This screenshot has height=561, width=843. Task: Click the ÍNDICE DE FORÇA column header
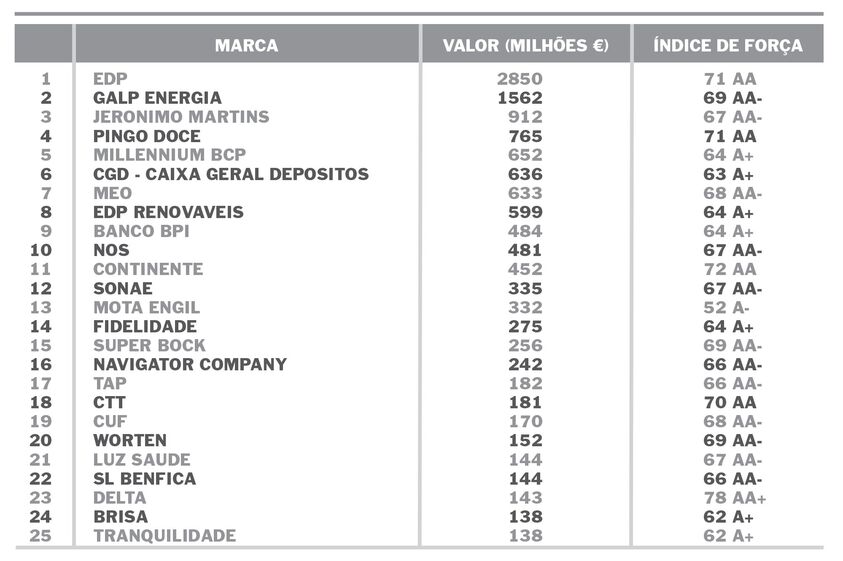727,45
